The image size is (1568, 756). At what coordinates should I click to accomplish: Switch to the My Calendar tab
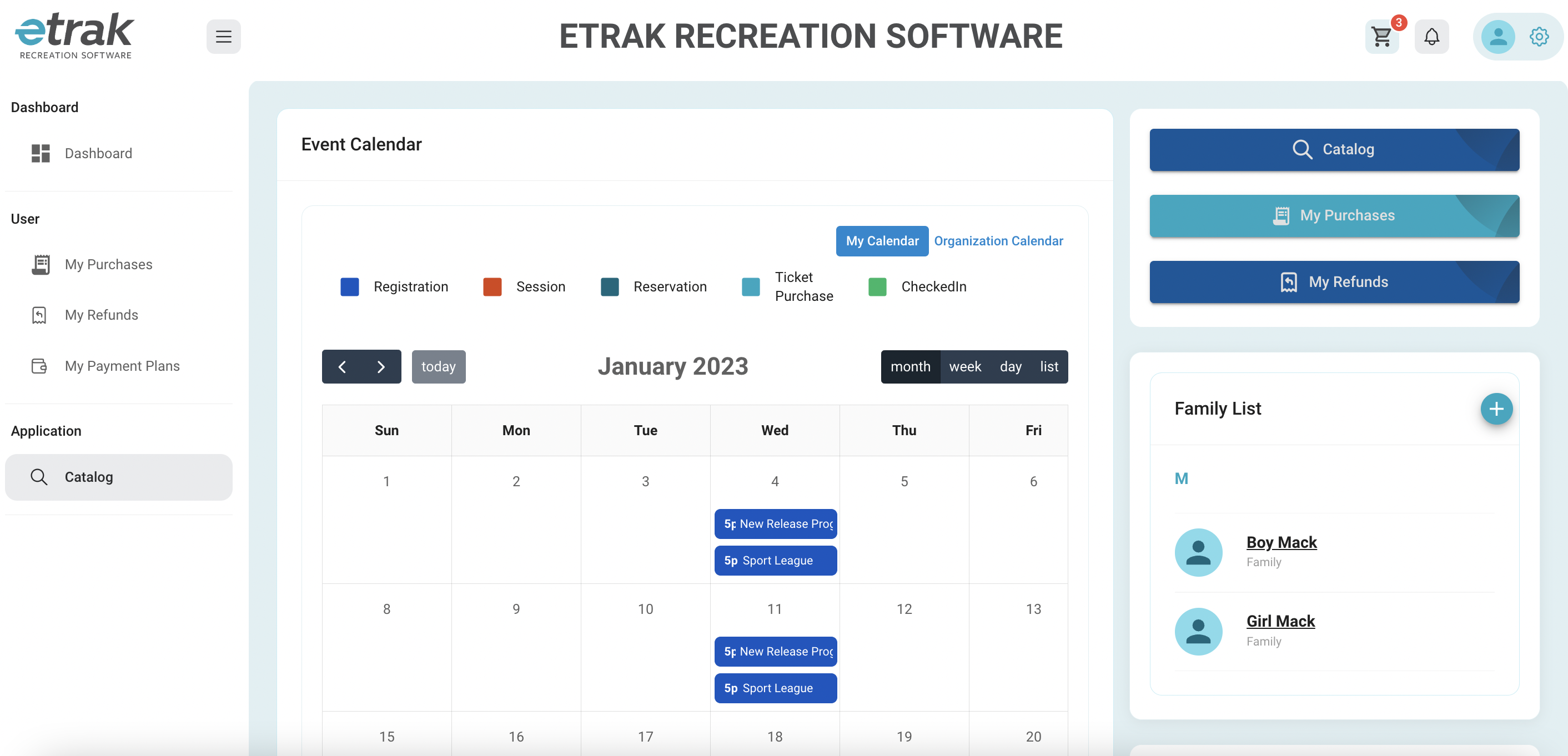[882, 241]
